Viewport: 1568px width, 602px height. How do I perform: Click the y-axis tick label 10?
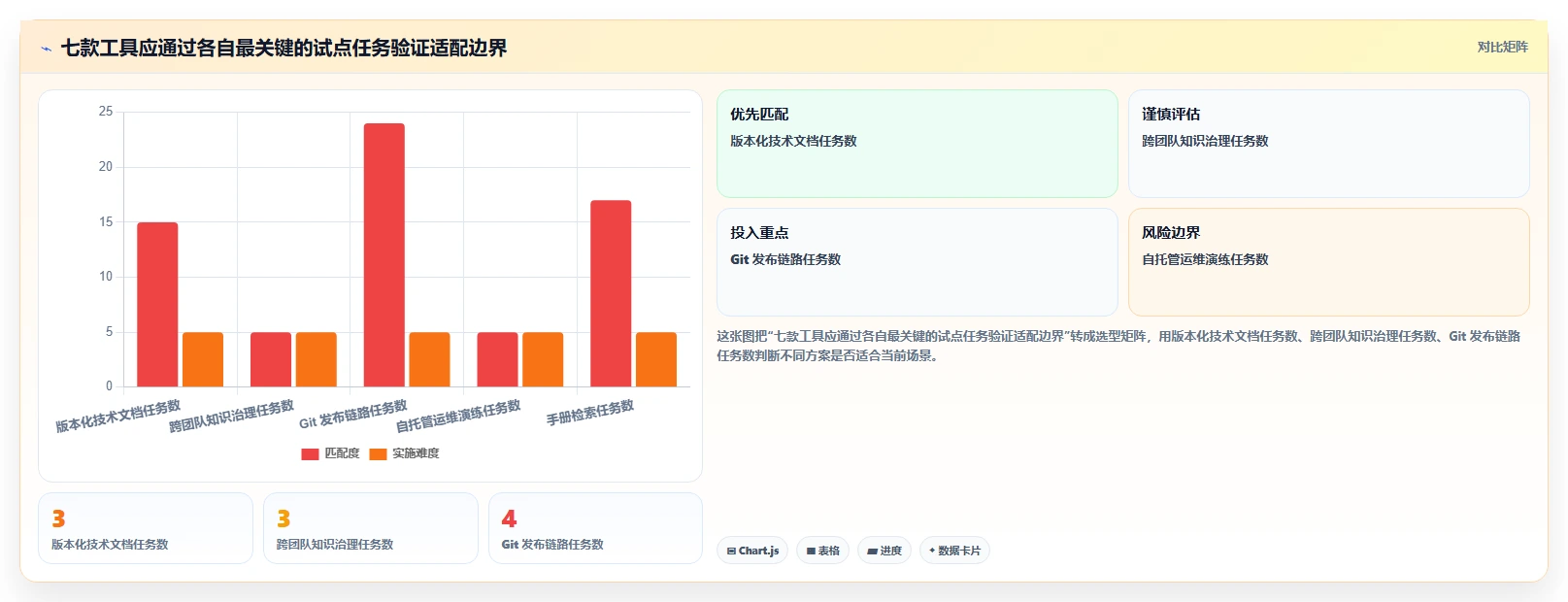point(106,277)
